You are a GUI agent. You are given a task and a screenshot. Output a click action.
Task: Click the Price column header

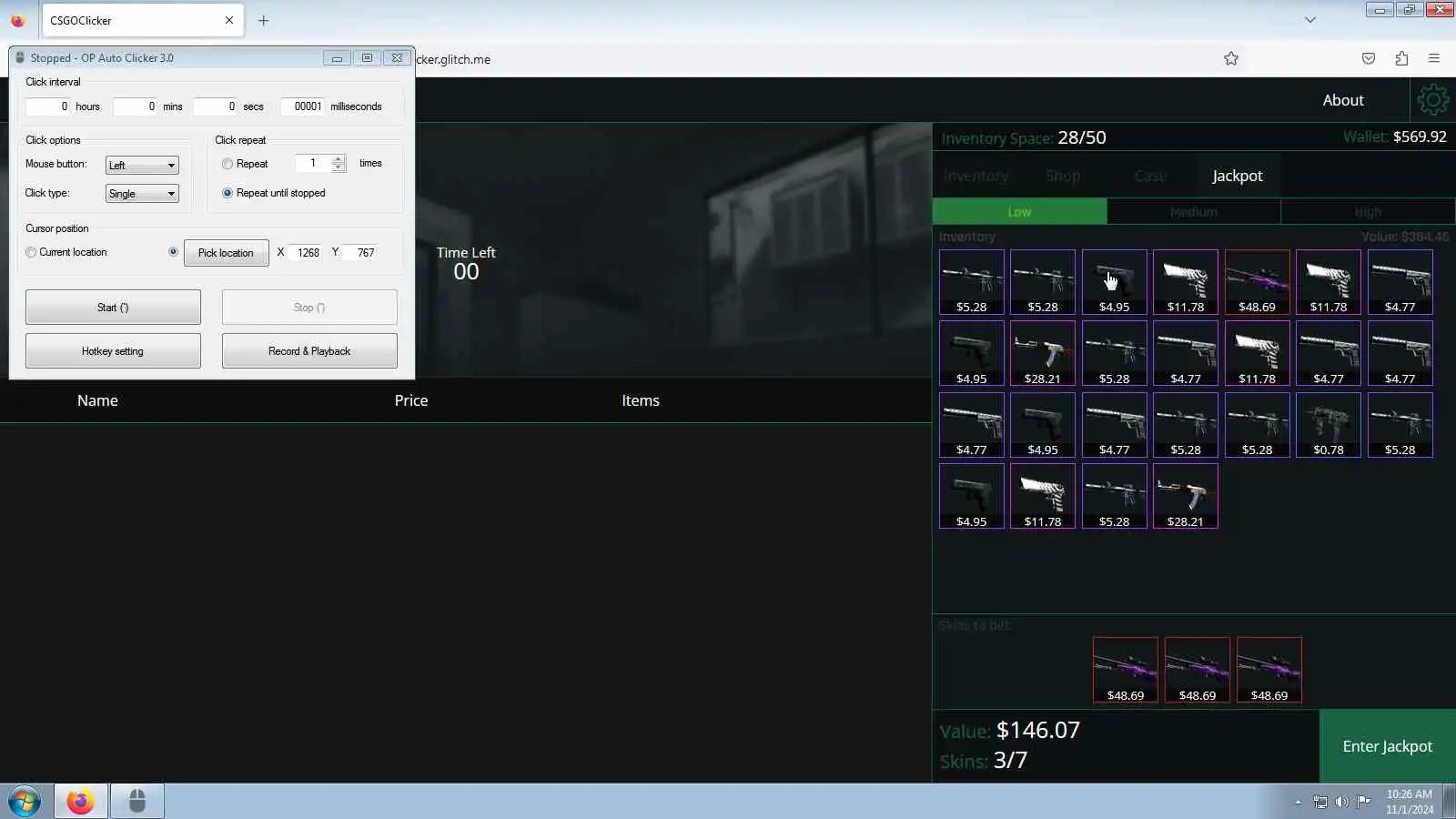[x=411, y=400]
